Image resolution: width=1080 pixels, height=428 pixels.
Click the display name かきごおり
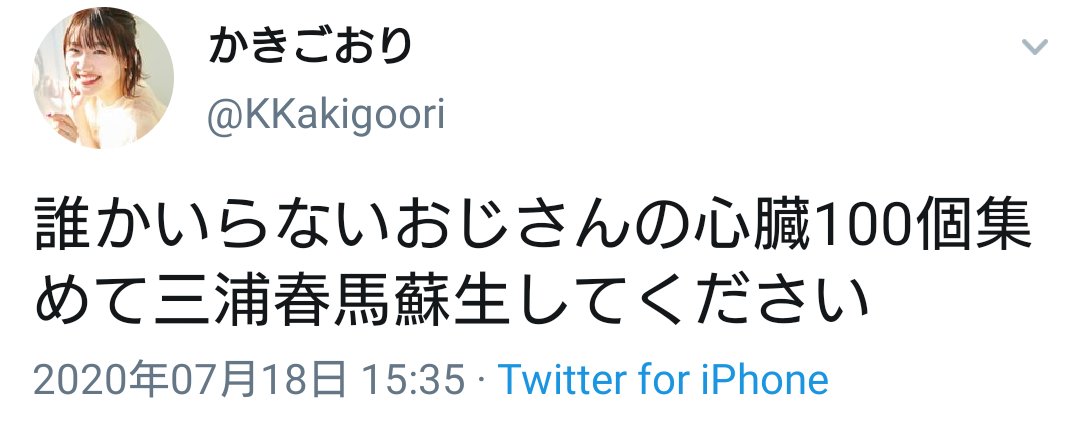point(311,45)
